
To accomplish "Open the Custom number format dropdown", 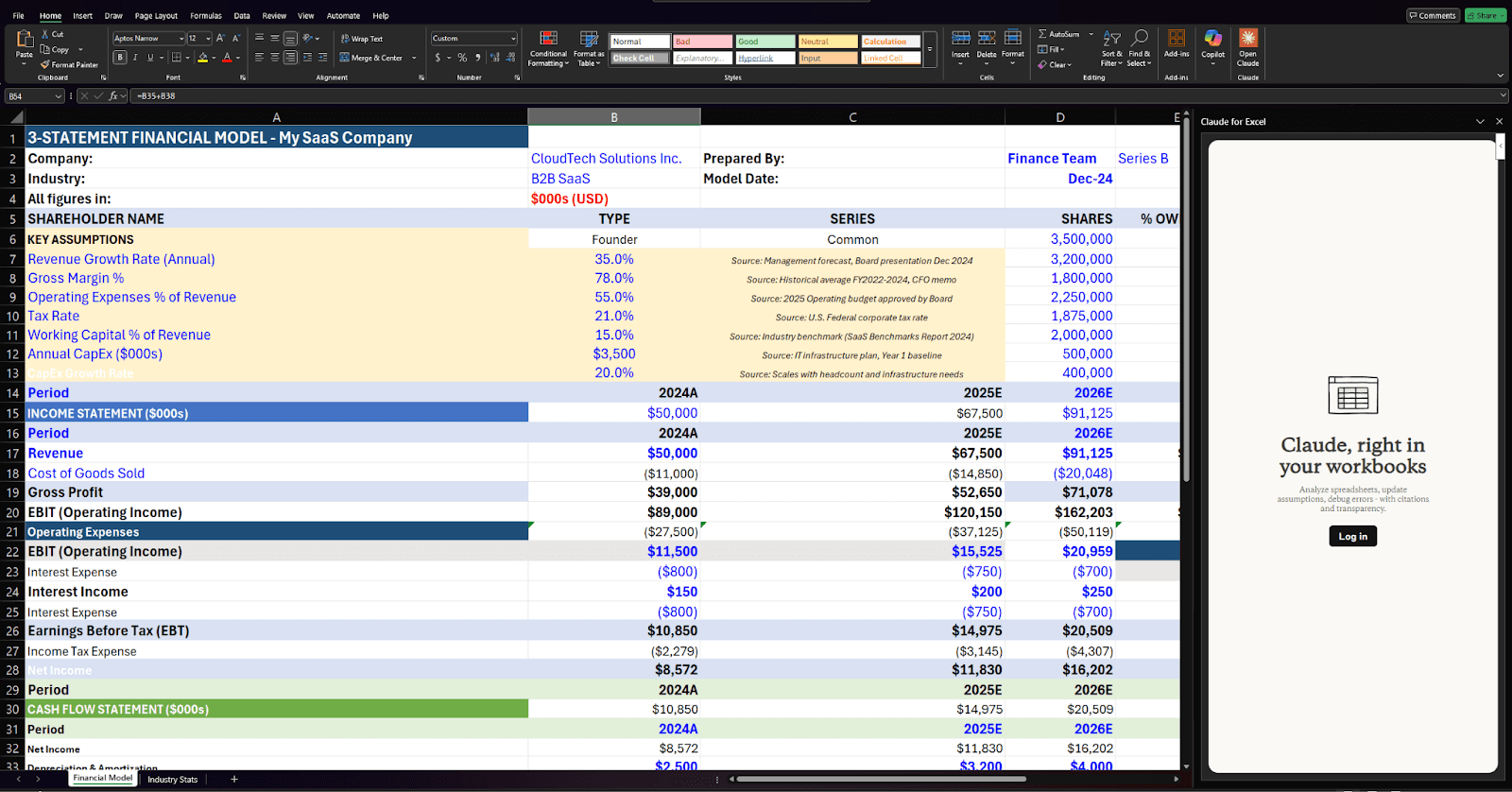I will tap(513, 39).
